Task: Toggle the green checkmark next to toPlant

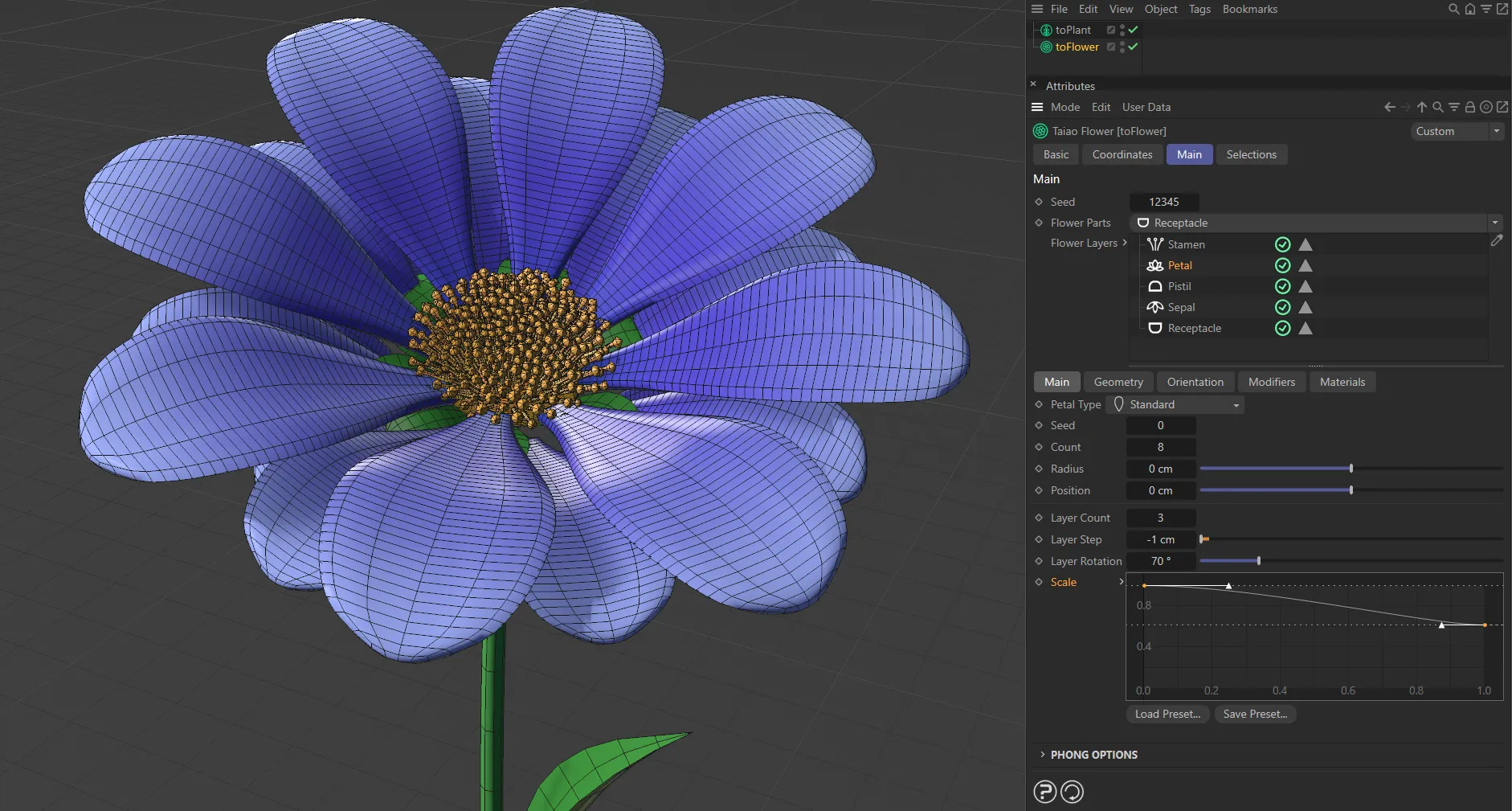Action: pyautogui.click(x=1132, y=29)
